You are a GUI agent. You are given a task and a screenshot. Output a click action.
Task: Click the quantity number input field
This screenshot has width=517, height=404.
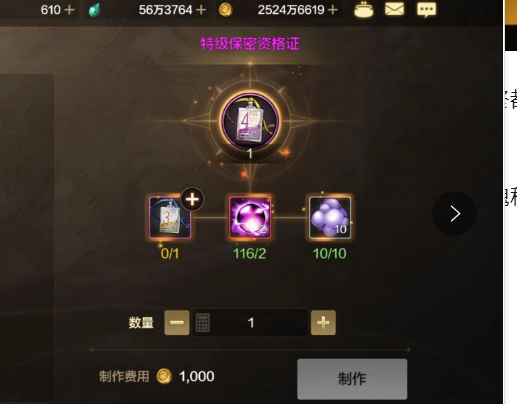(x=250, y=323)
